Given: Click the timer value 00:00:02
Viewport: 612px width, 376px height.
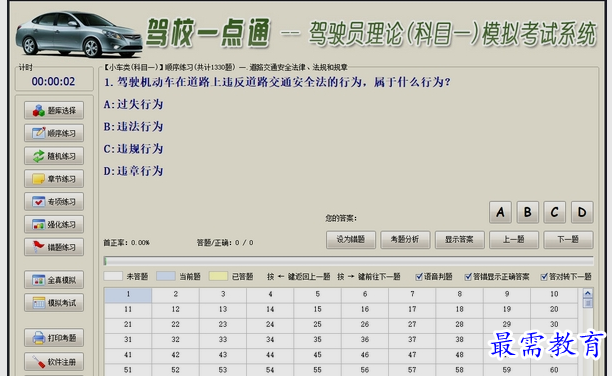Looking at the screenshot, I should click(x=53, y=82).
